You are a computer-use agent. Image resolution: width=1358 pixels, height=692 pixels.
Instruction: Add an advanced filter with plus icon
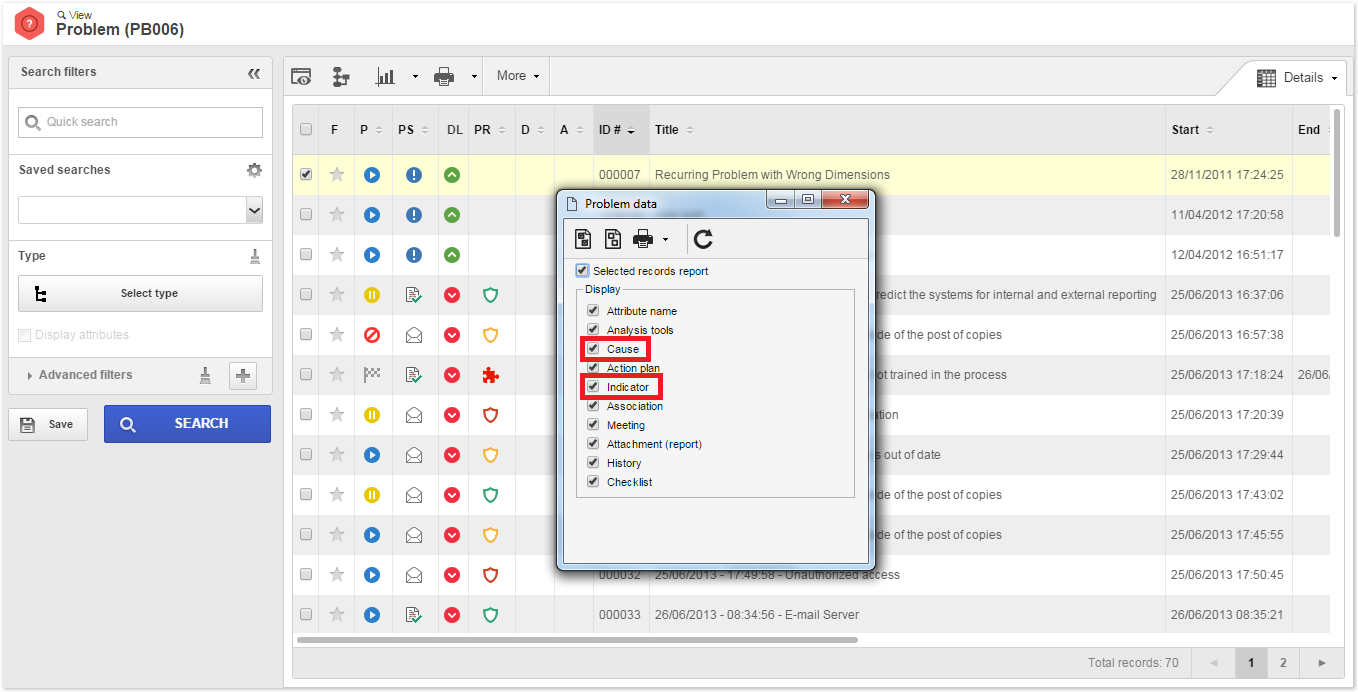click(243, 376)
